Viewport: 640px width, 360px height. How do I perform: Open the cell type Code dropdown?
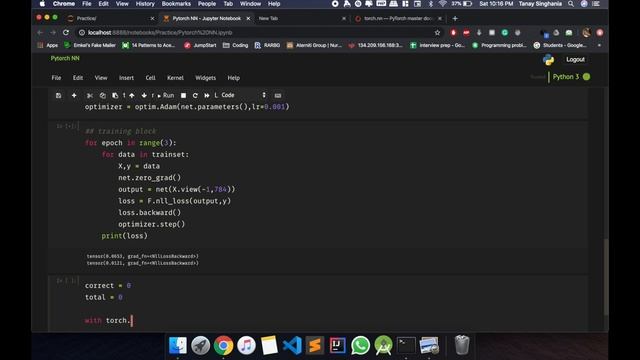tap(244, 95)
